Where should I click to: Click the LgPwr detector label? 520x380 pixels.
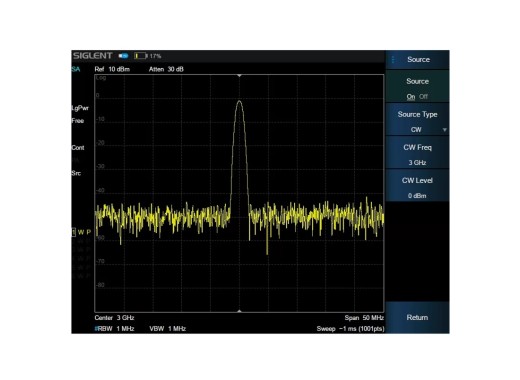[80, 108]
